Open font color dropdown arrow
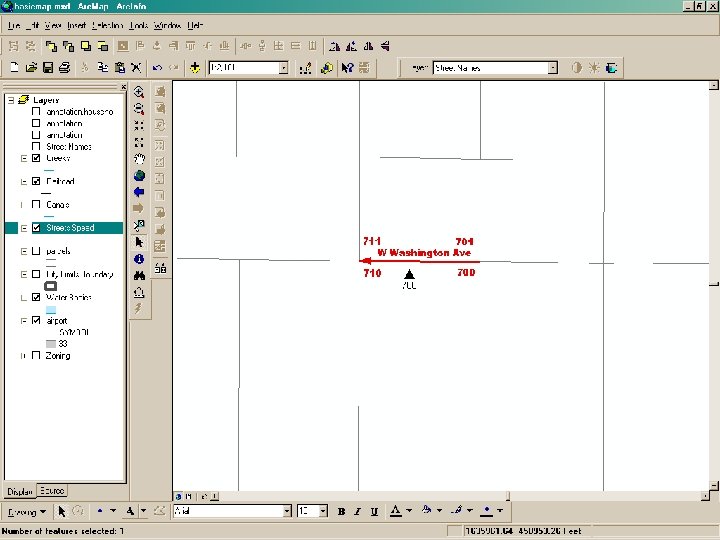 point(409,511)
